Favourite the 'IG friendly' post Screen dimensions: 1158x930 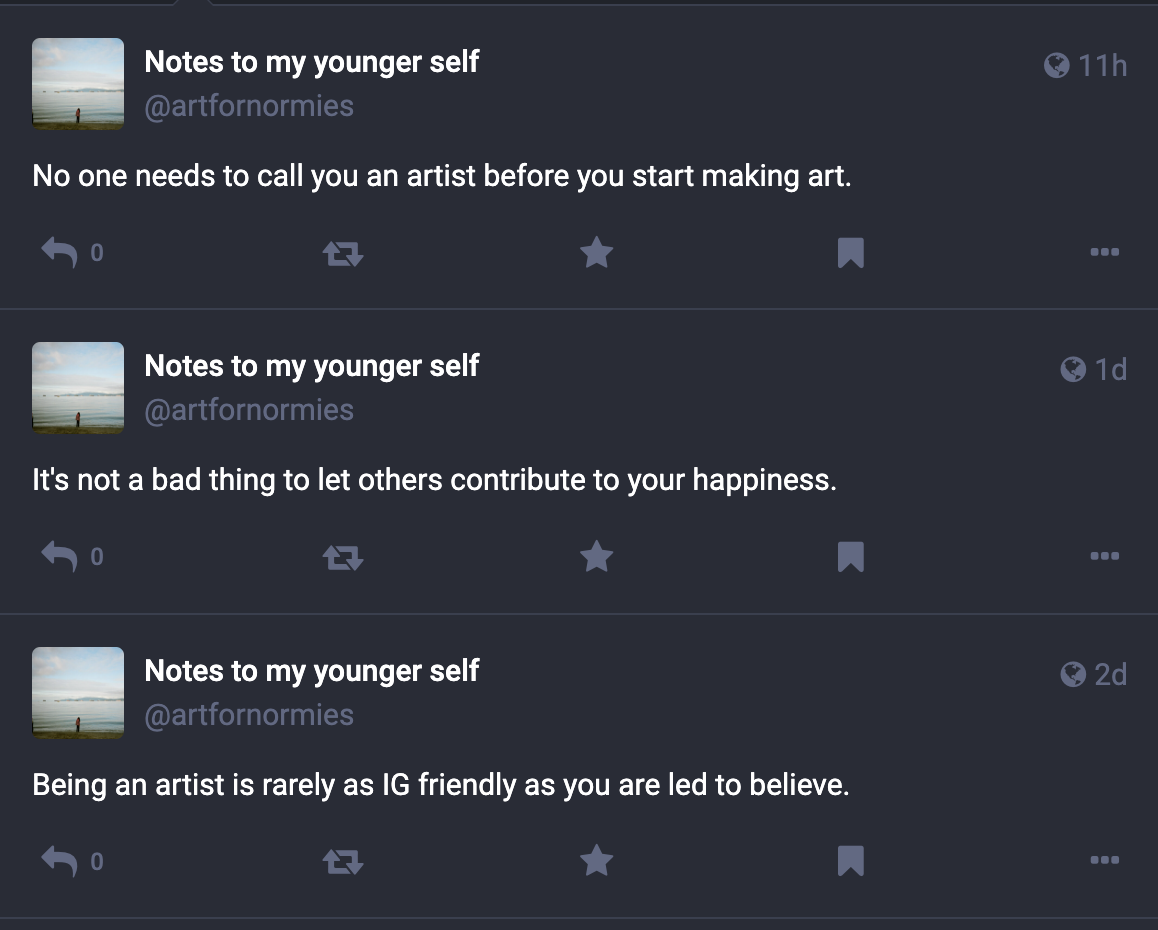point(596,860)
